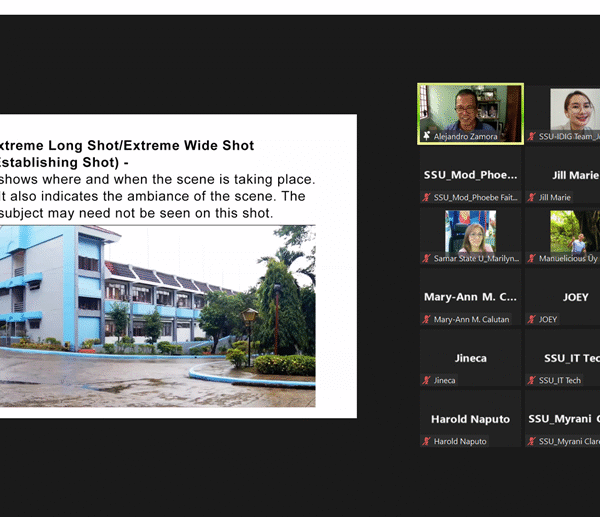Screen dimensions: 600x517
Task: Click slide heading '(Establishing Shot) -'
Action: [x=64, y=162]
